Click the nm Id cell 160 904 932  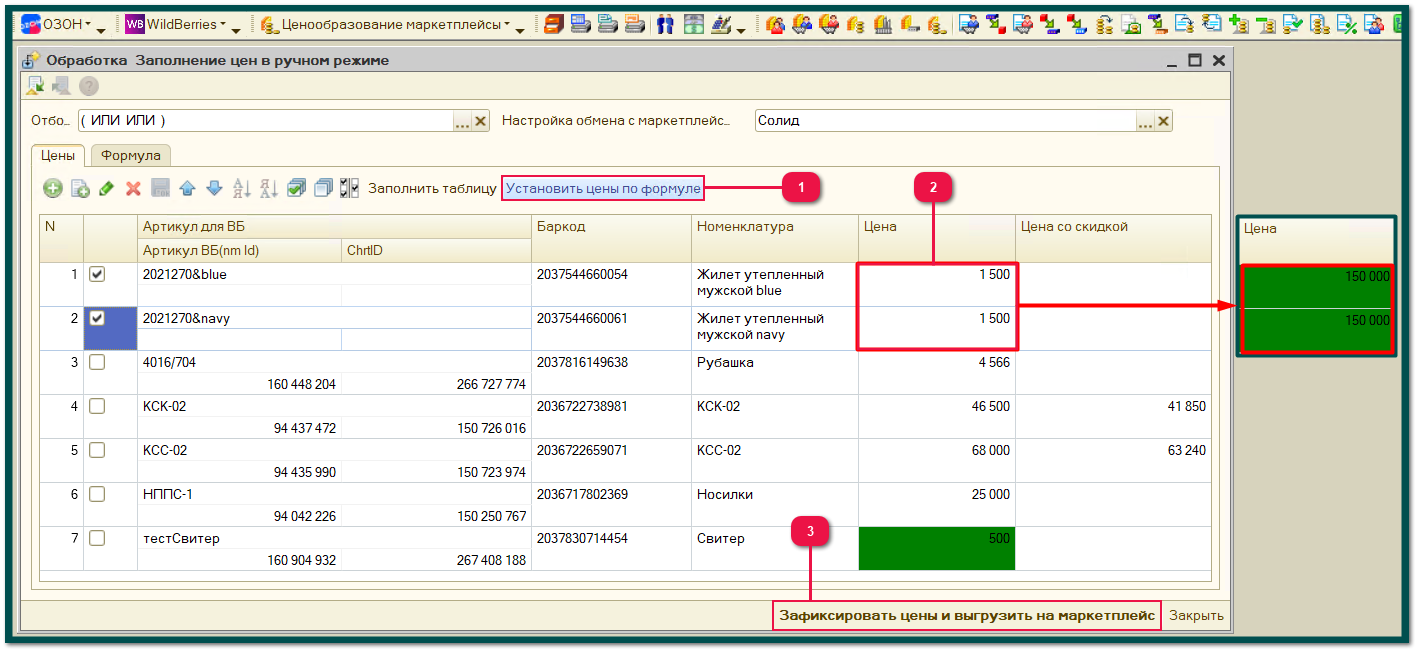click(240, 560)
